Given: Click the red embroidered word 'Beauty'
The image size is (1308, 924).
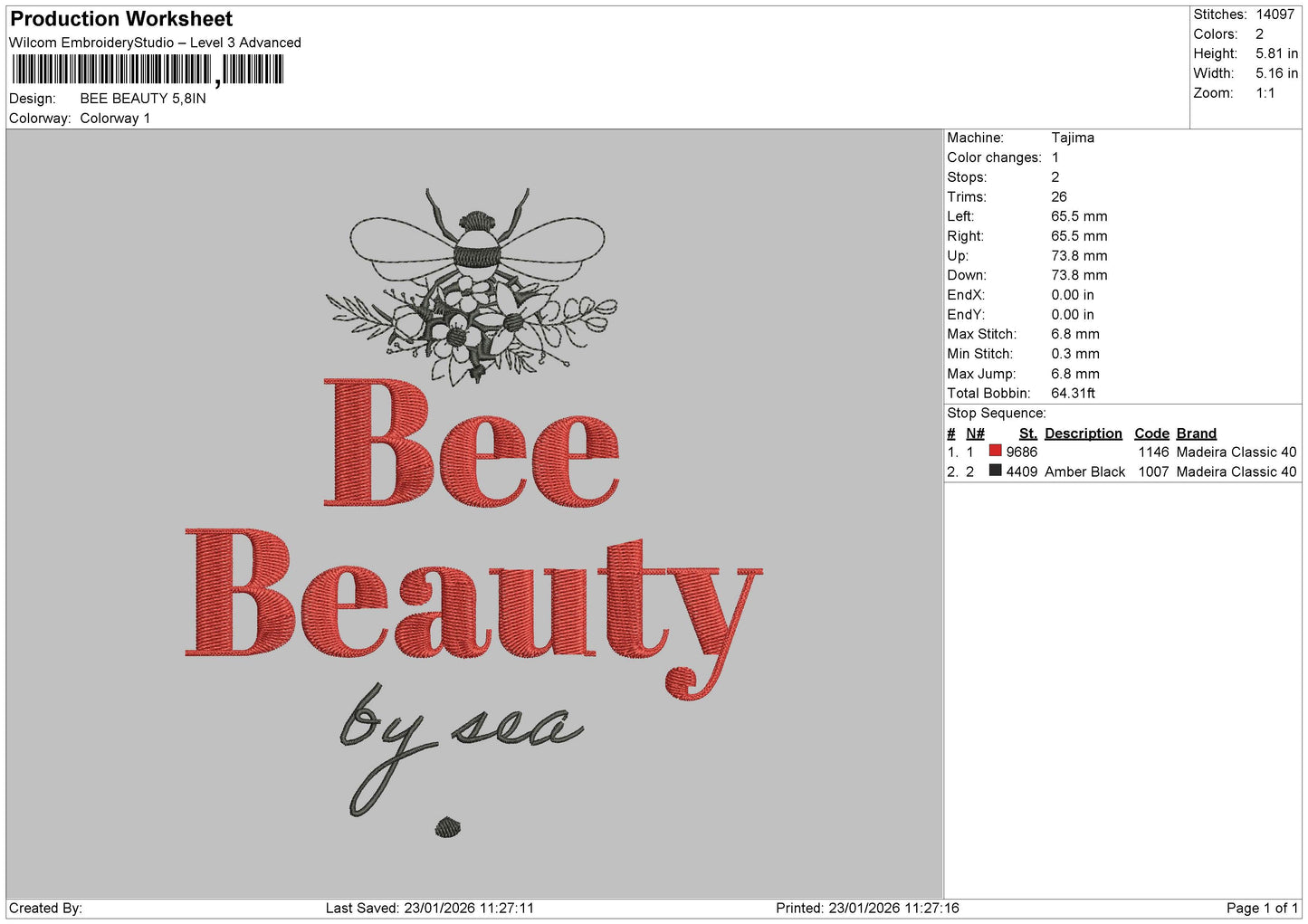Looking at the screenshot, I should [x=473, y=614].
